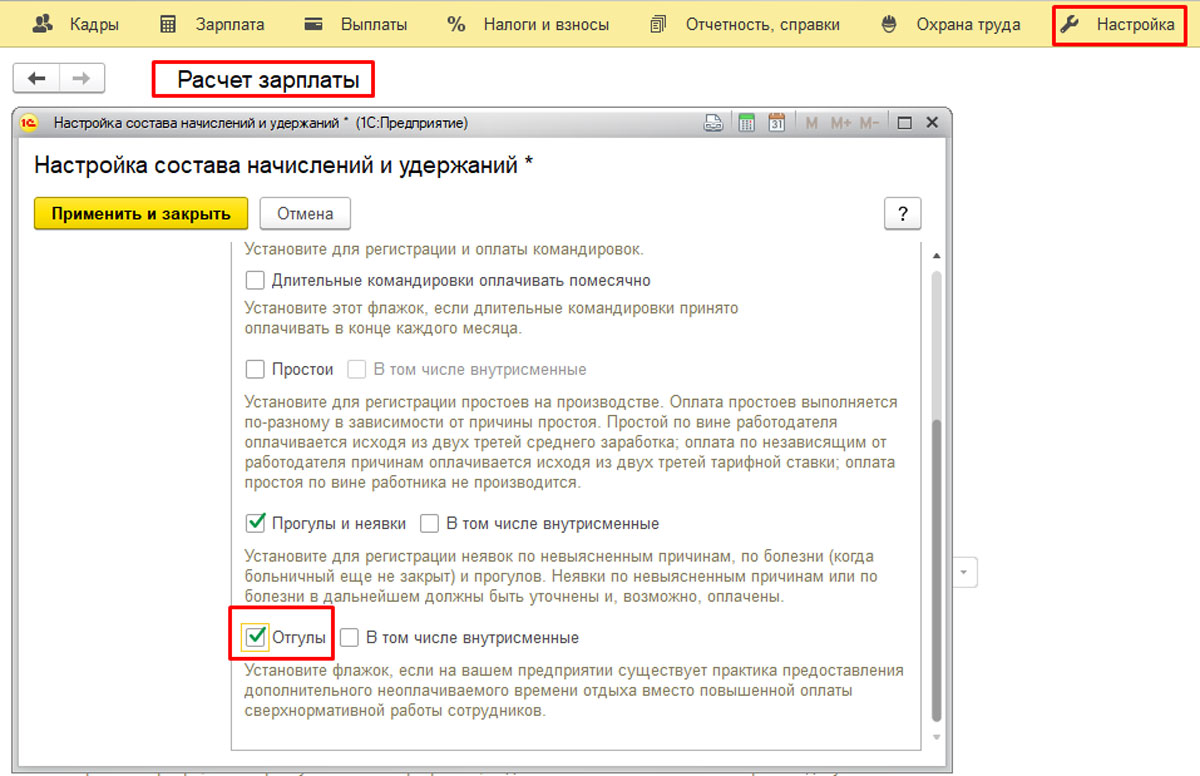Viewport: 1200px width, 776px height.
Task: Toggle Длительные командировки оплачивать помесячно checkbox
Action: pos(256,280)
